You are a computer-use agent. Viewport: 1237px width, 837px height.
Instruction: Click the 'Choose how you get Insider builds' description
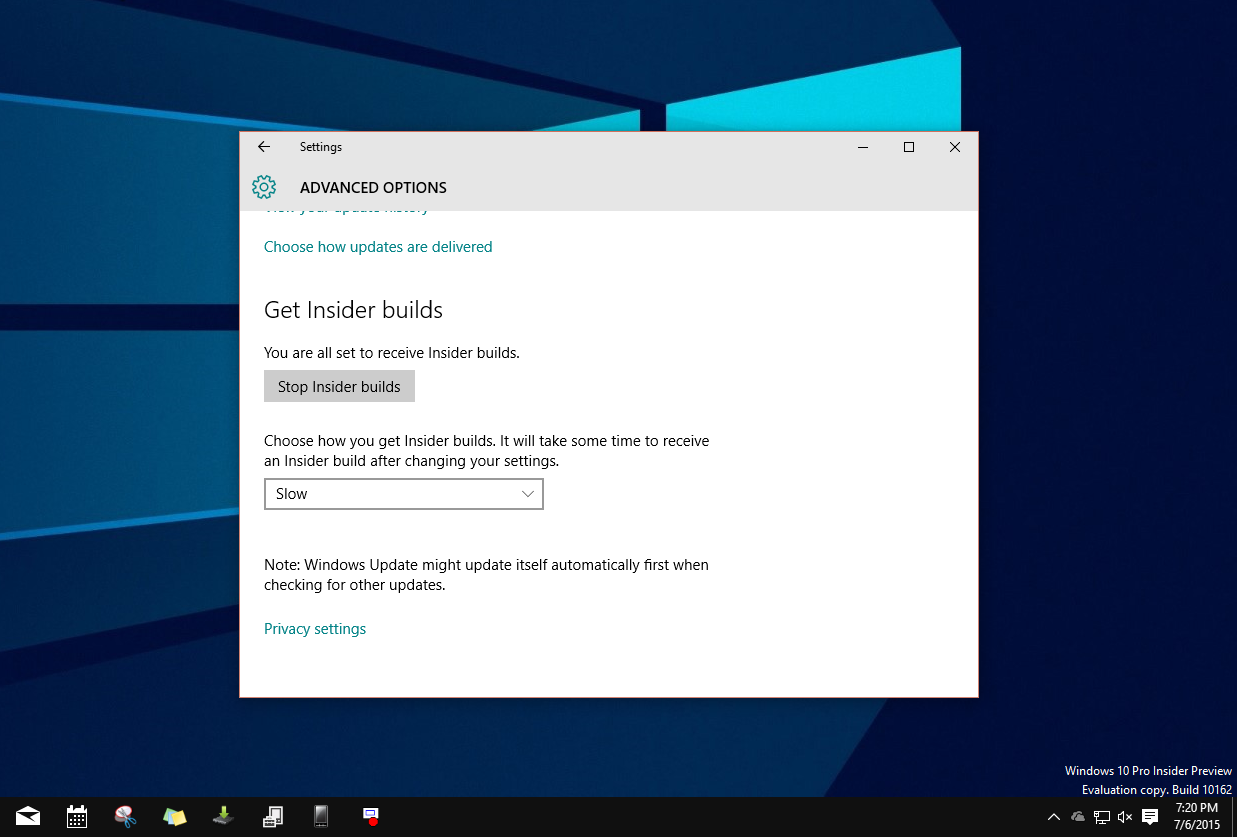pos(486,451)
